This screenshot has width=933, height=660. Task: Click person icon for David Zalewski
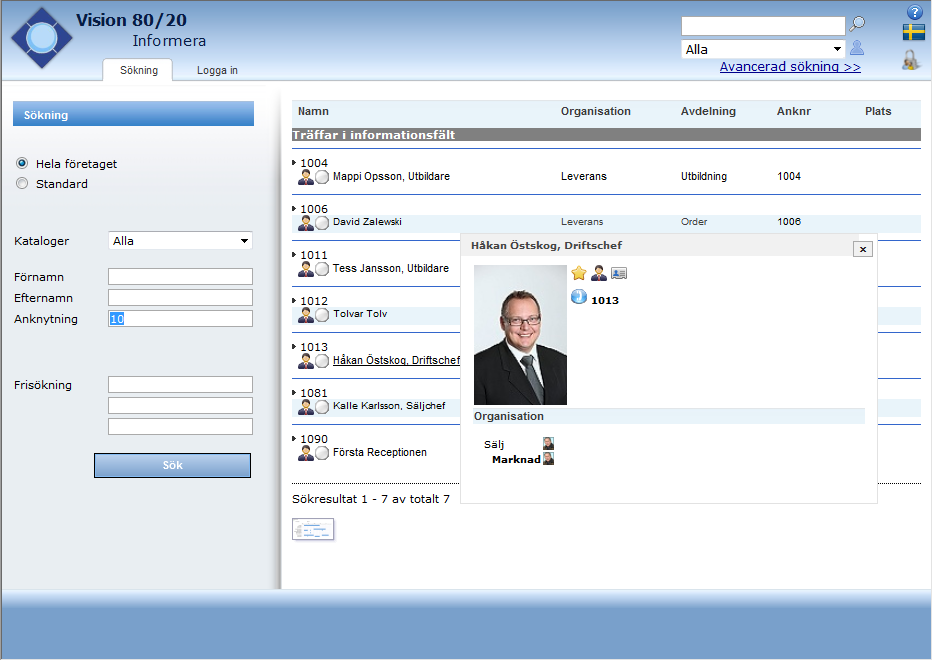[x=306, y=223]
